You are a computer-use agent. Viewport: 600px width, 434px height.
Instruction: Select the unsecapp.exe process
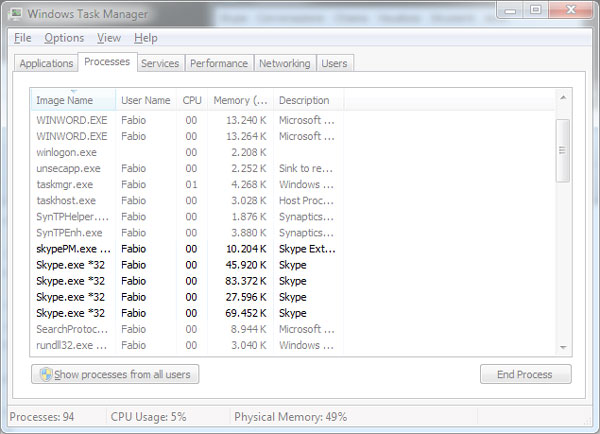[187, 168]
